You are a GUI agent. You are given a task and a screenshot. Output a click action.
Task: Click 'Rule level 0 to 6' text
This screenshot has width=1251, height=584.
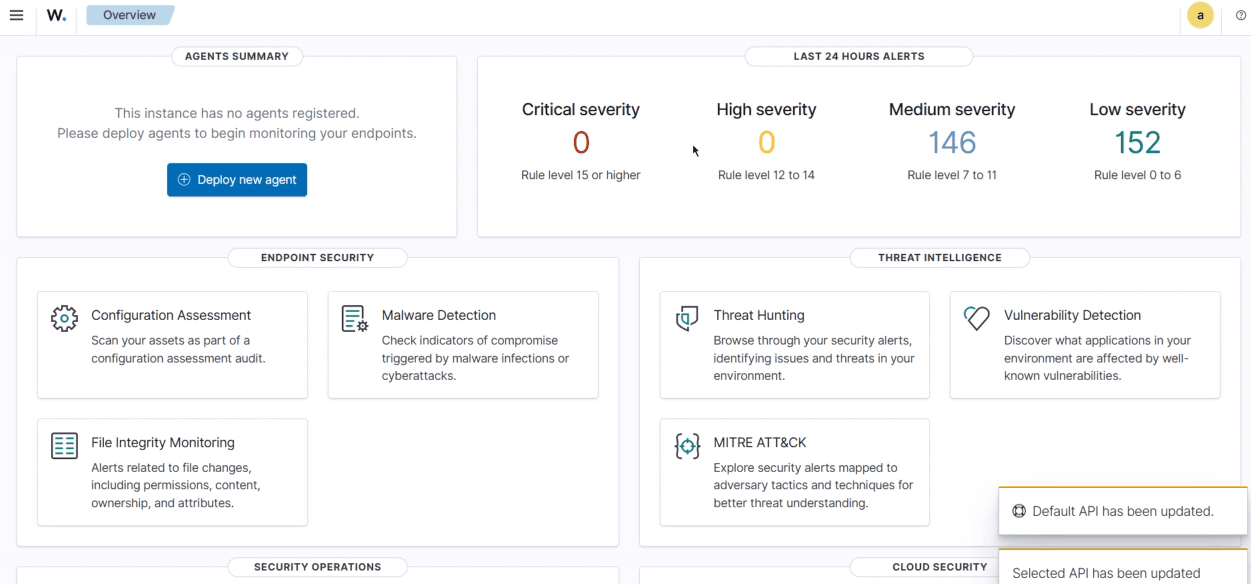[x=1138, y=175]
